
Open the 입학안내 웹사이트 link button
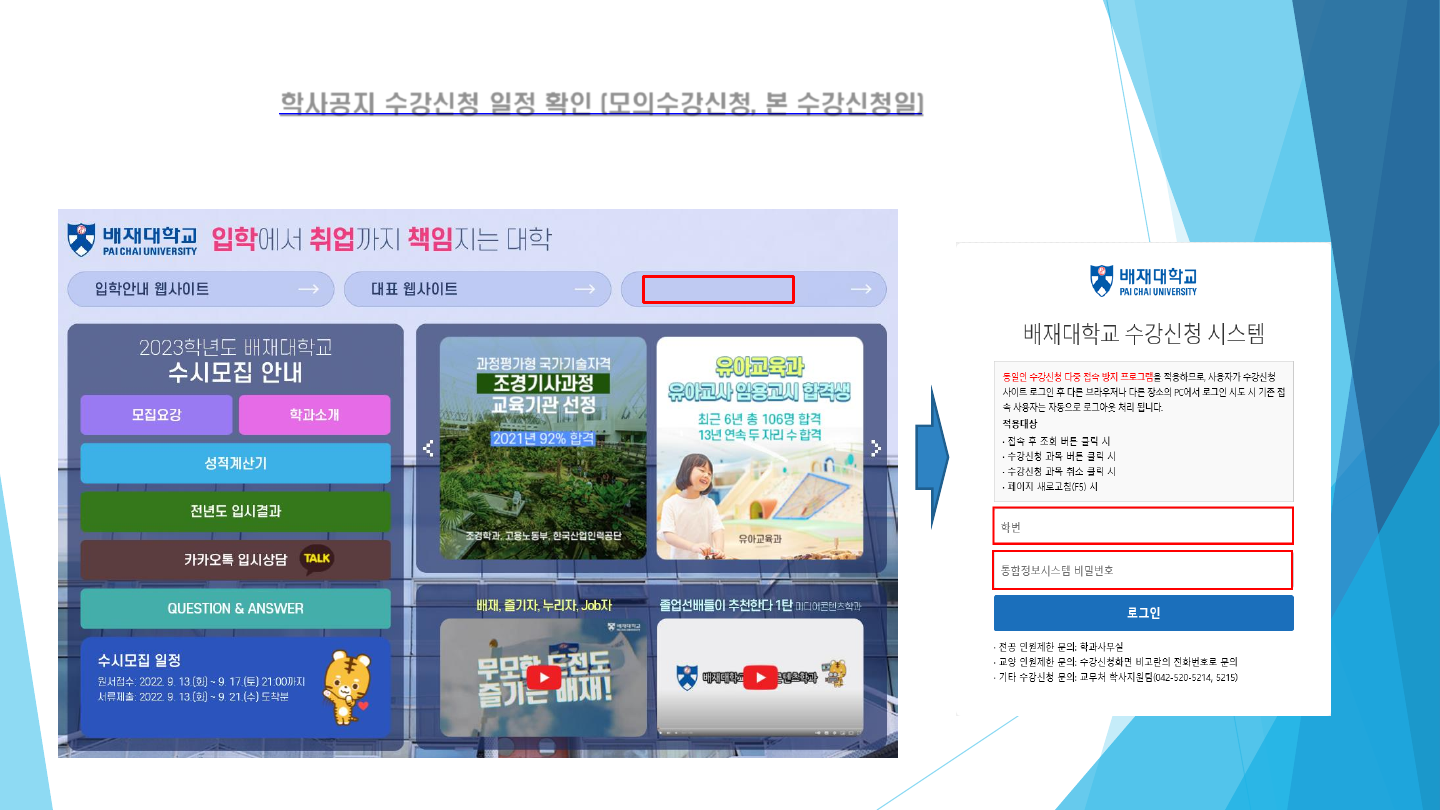pyautogui.click(x=199, y=289)
